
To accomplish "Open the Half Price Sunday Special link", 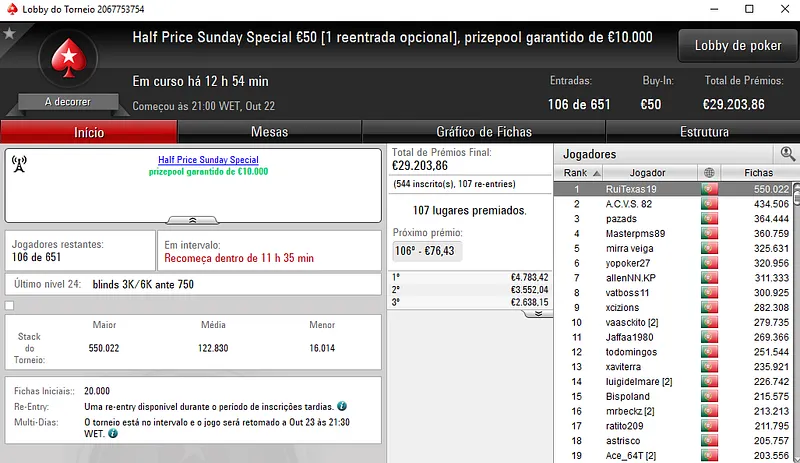I will pyautogui.click(x=208, y=160).
